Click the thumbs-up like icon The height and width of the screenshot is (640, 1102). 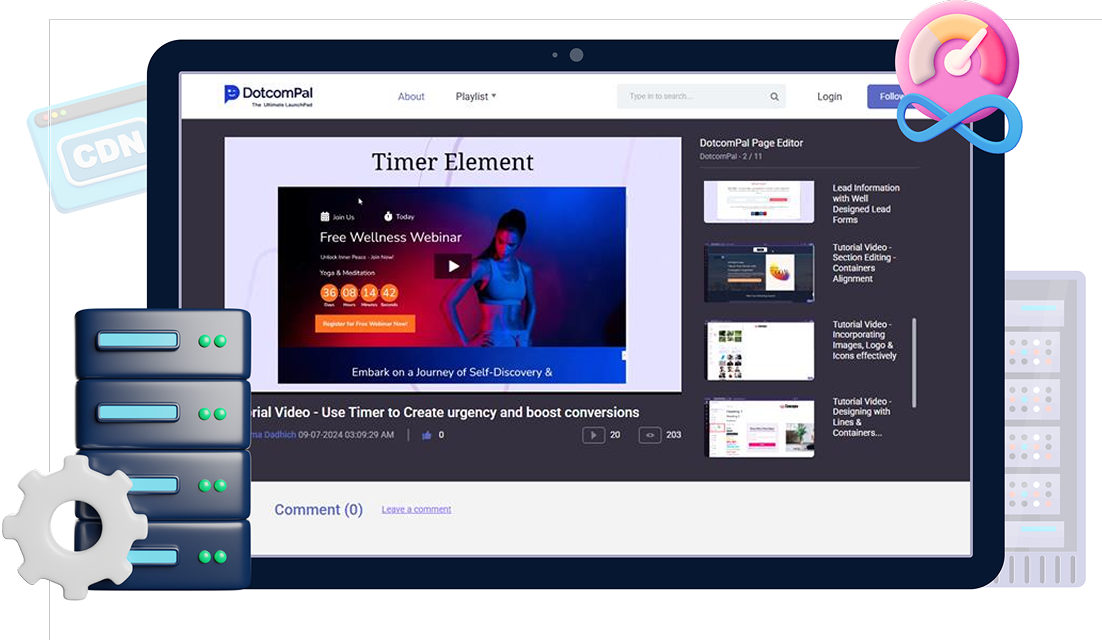427,435
